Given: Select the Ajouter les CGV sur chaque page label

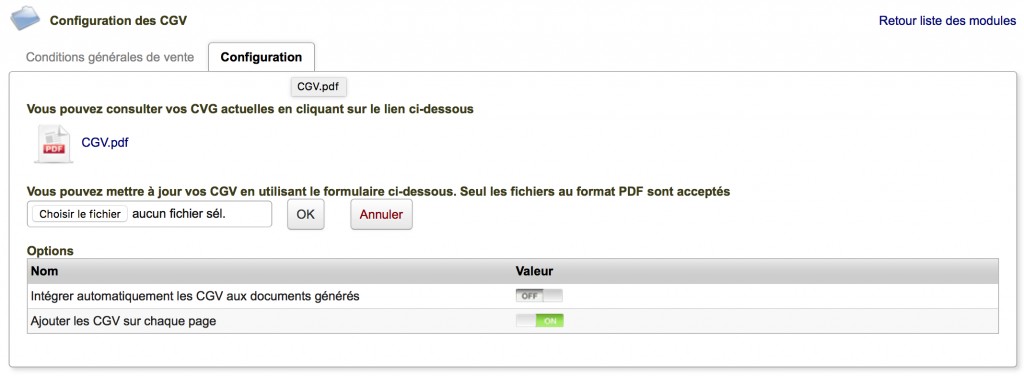Looking at the screenshot, I should (x=124, y=321).
